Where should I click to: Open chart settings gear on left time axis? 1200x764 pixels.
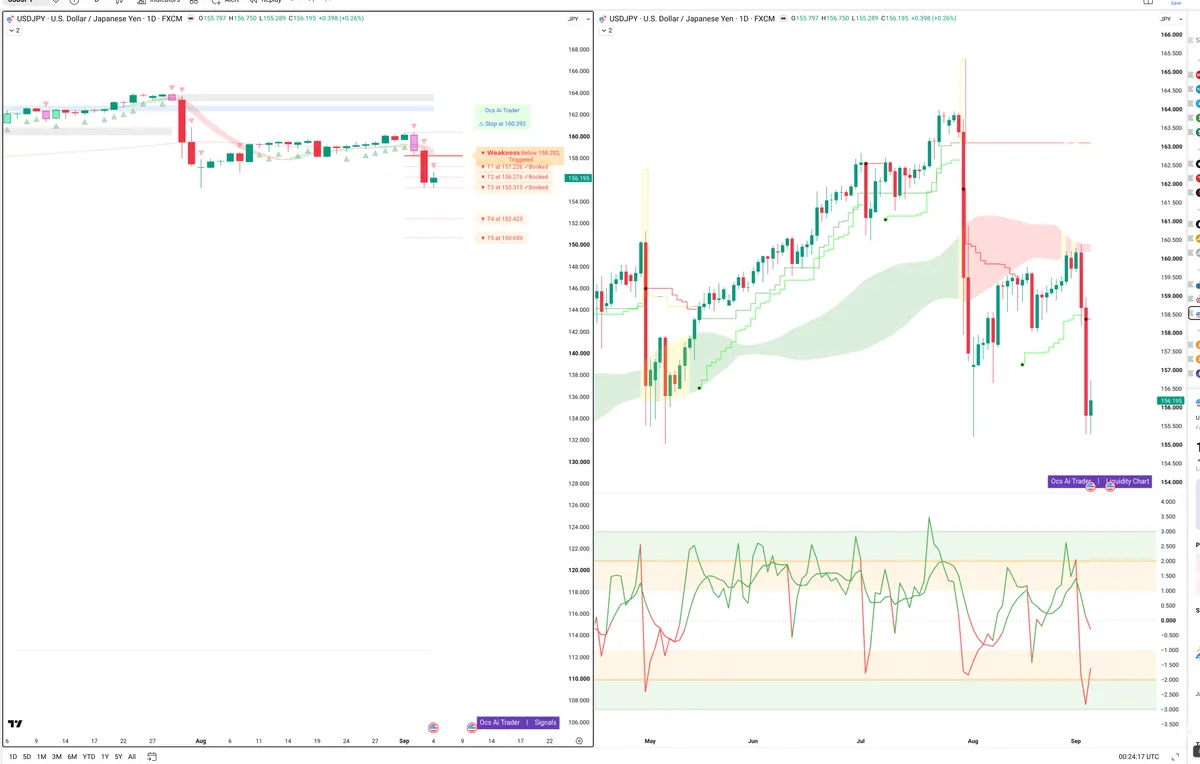tap(579, 741)
